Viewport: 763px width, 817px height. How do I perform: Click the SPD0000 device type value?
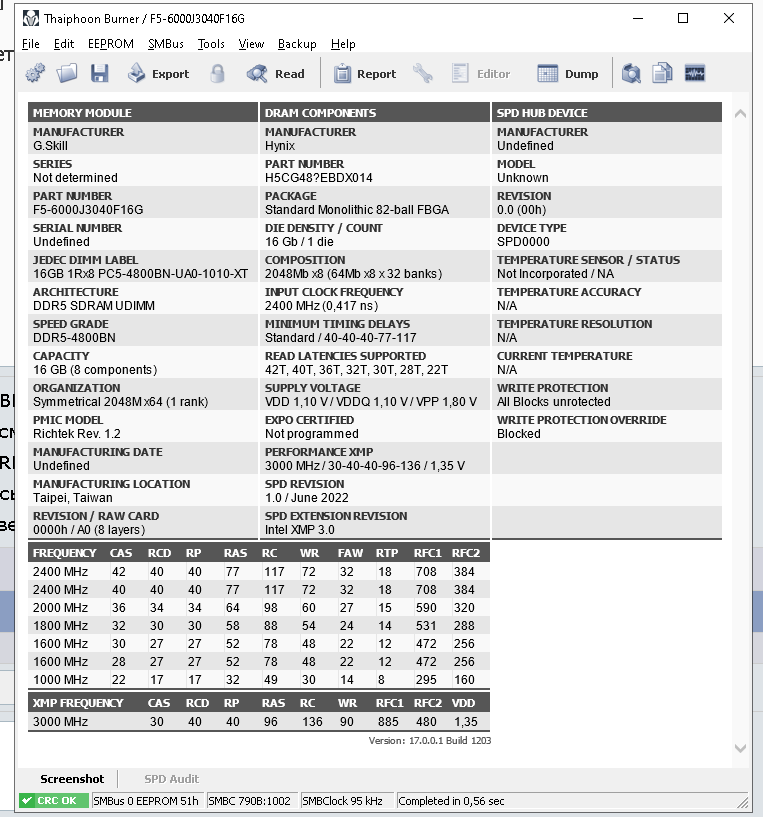[x=523, y=242]
